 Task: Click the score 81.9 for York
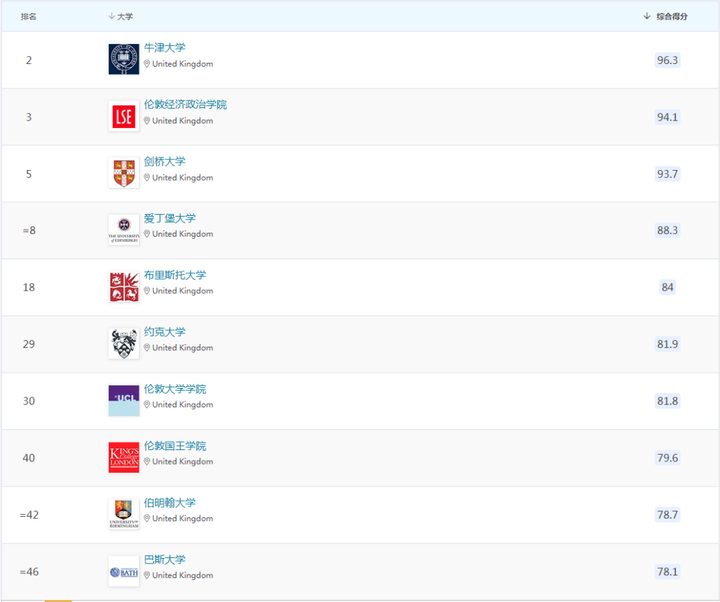click(x=667, y=344)
